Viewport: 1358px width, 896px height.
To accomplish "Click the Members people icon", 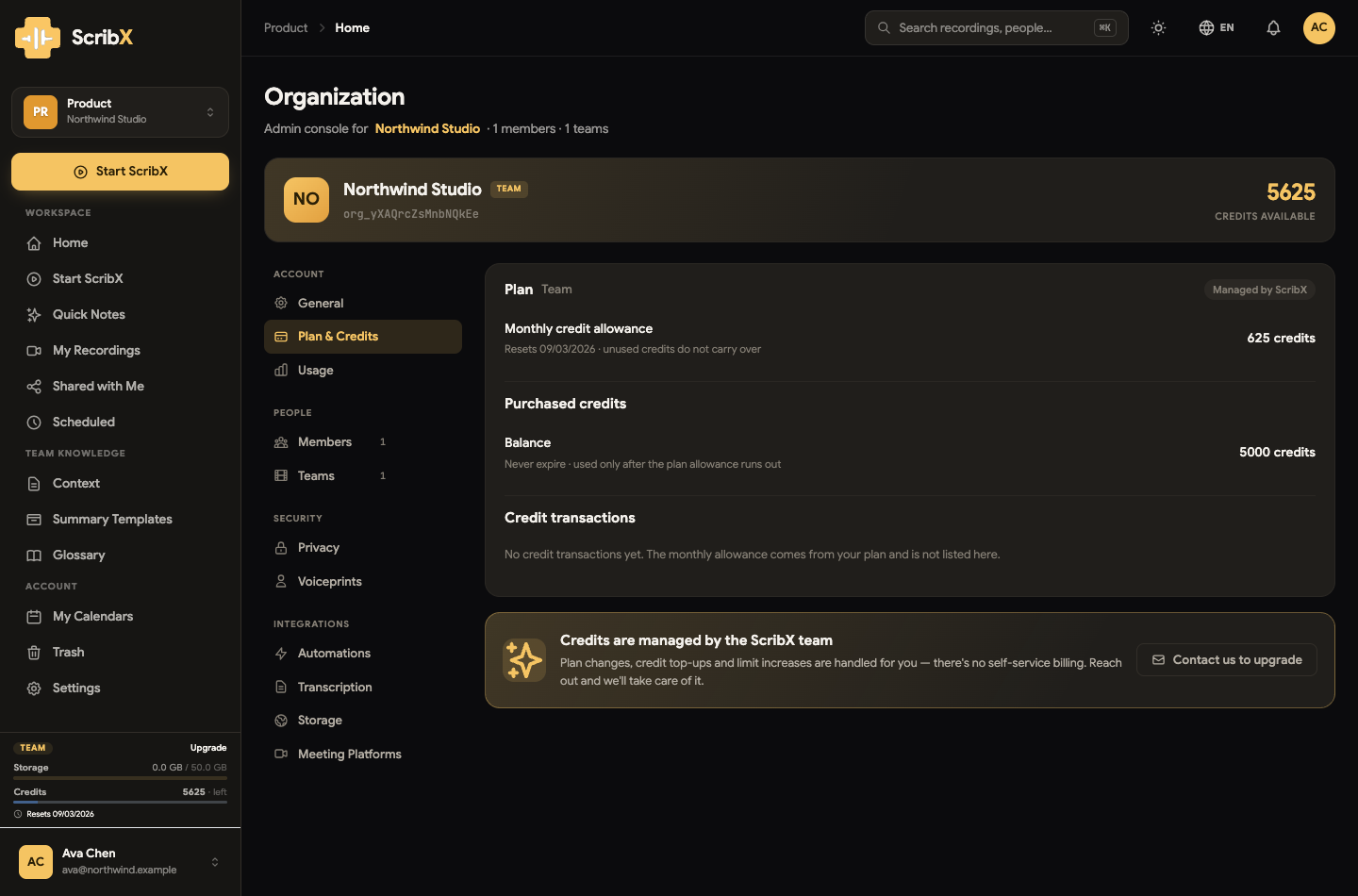I will pos(281,442).
